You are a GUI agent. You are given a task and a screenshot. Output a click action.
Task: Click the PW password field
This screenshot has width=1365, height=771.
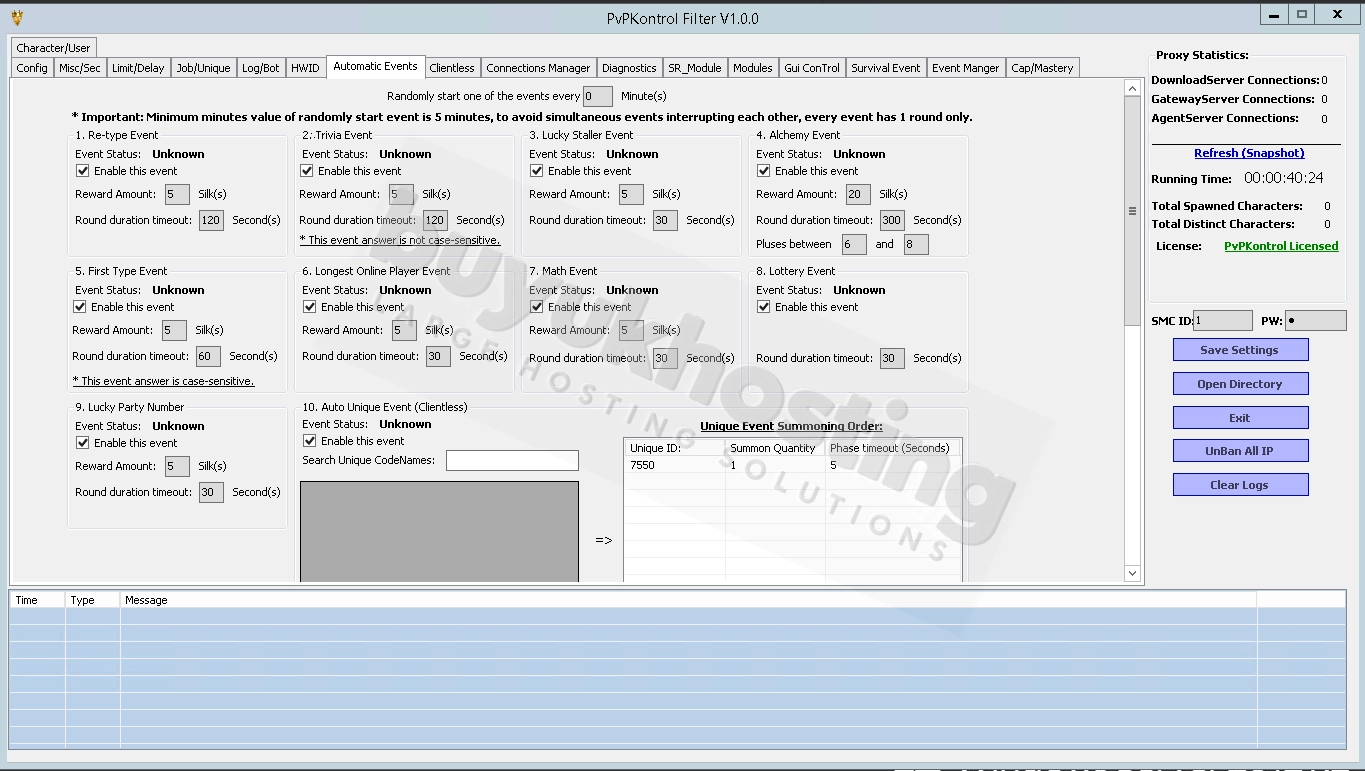(x=1315, y=321)
